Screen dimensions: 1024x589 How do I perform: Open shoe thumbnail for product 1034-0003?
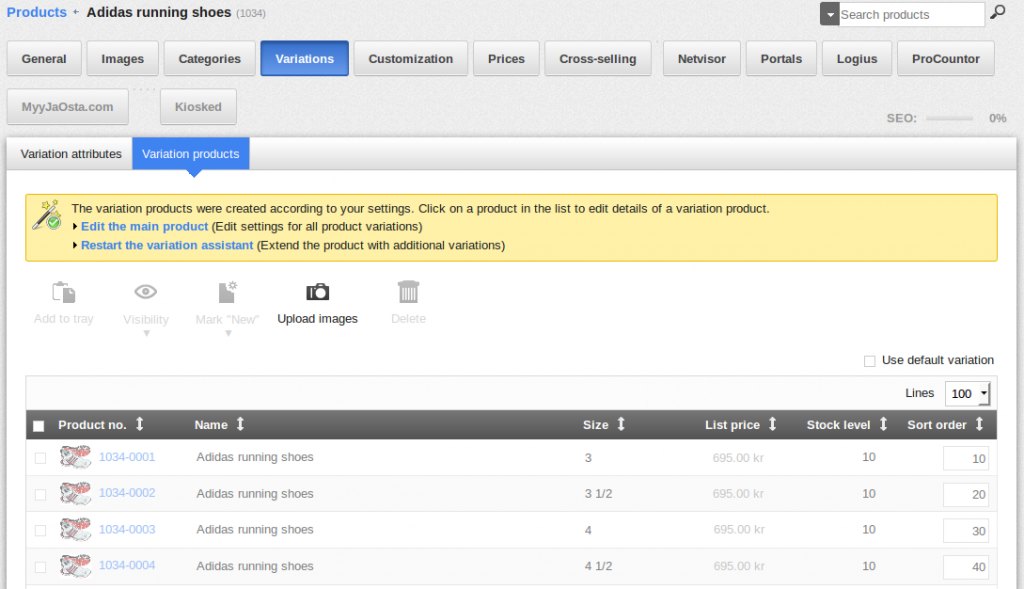pos(75,530)
